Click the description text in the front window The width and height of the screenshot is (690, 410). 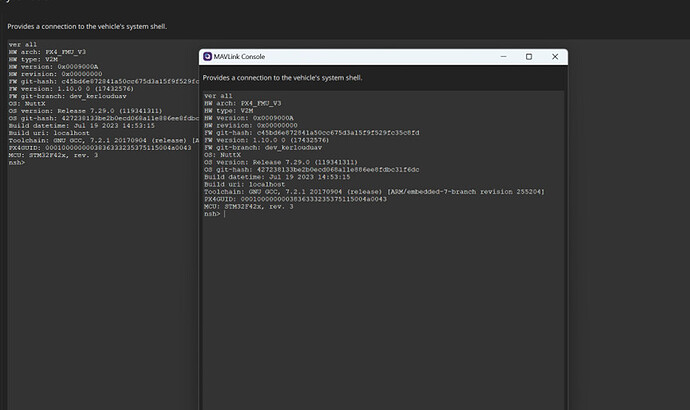(x=282, y=77)
